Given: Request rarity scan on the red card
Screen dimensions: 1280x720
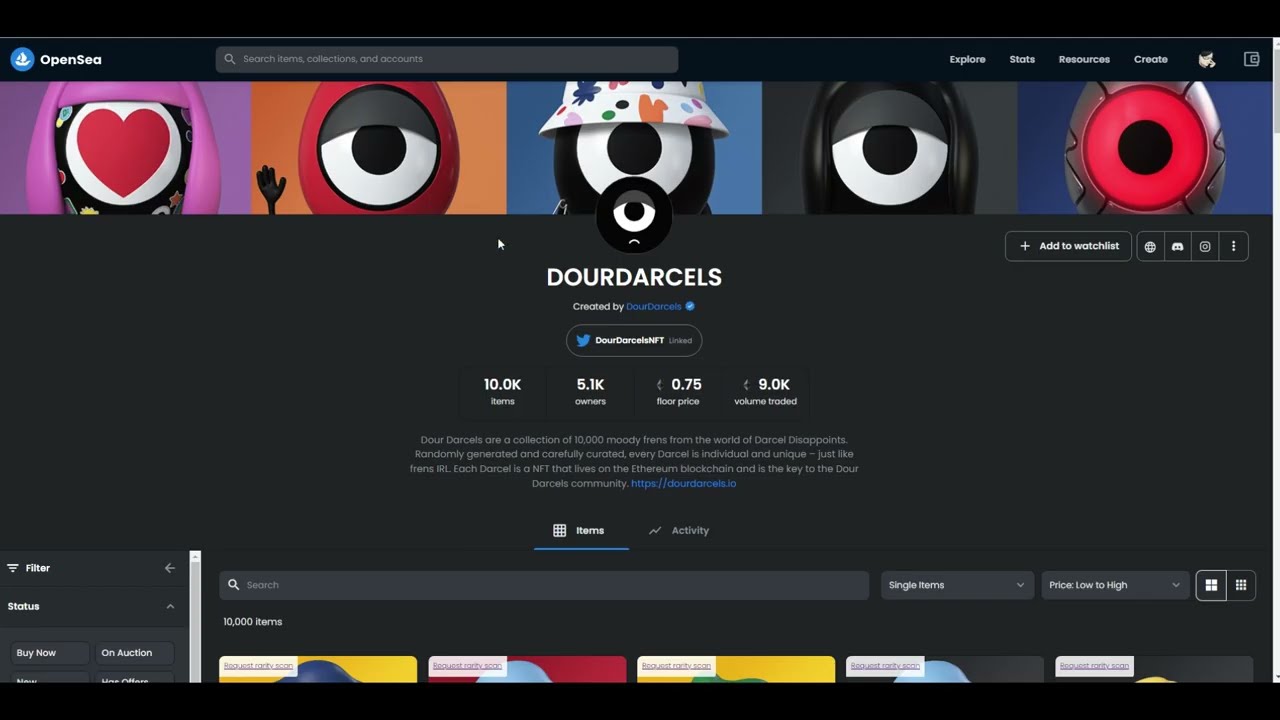Looking at the screenshot, I should (x=467, y=666).
